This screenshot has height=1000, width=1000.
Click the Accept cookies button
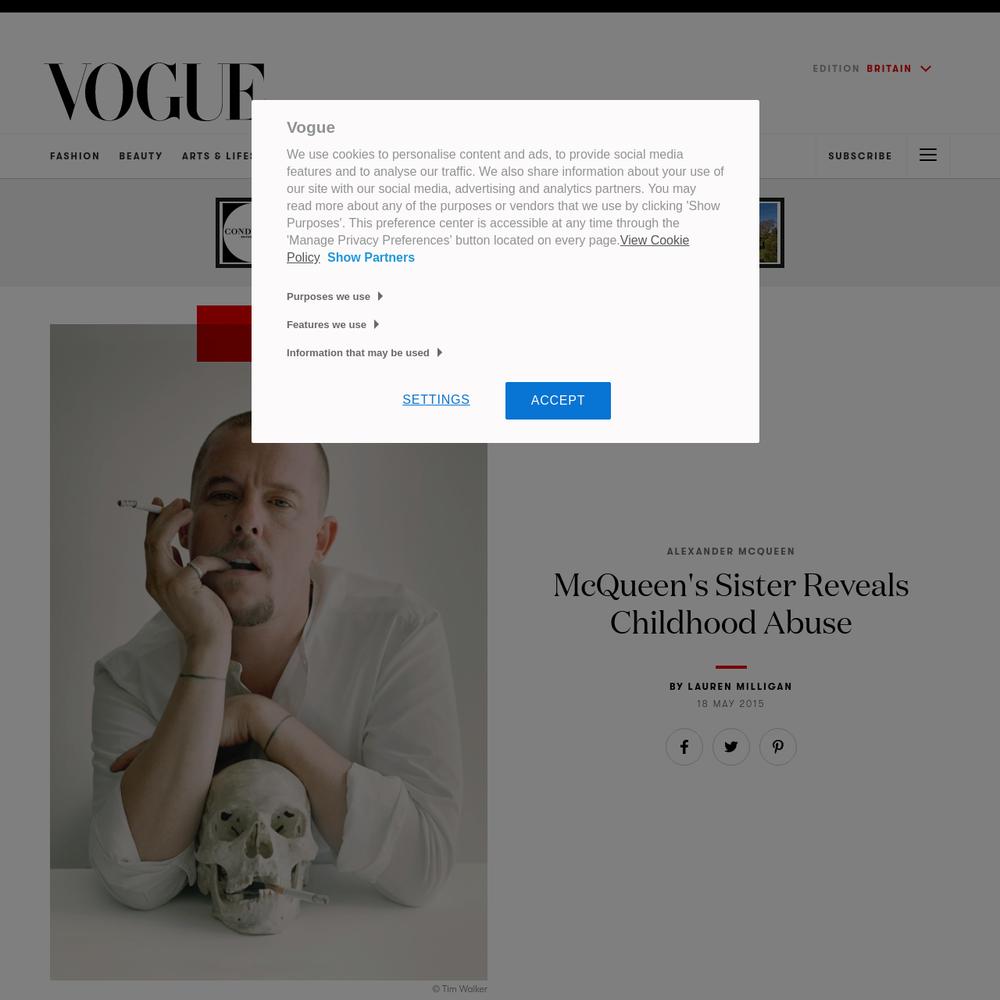click(x=558, y=401)
